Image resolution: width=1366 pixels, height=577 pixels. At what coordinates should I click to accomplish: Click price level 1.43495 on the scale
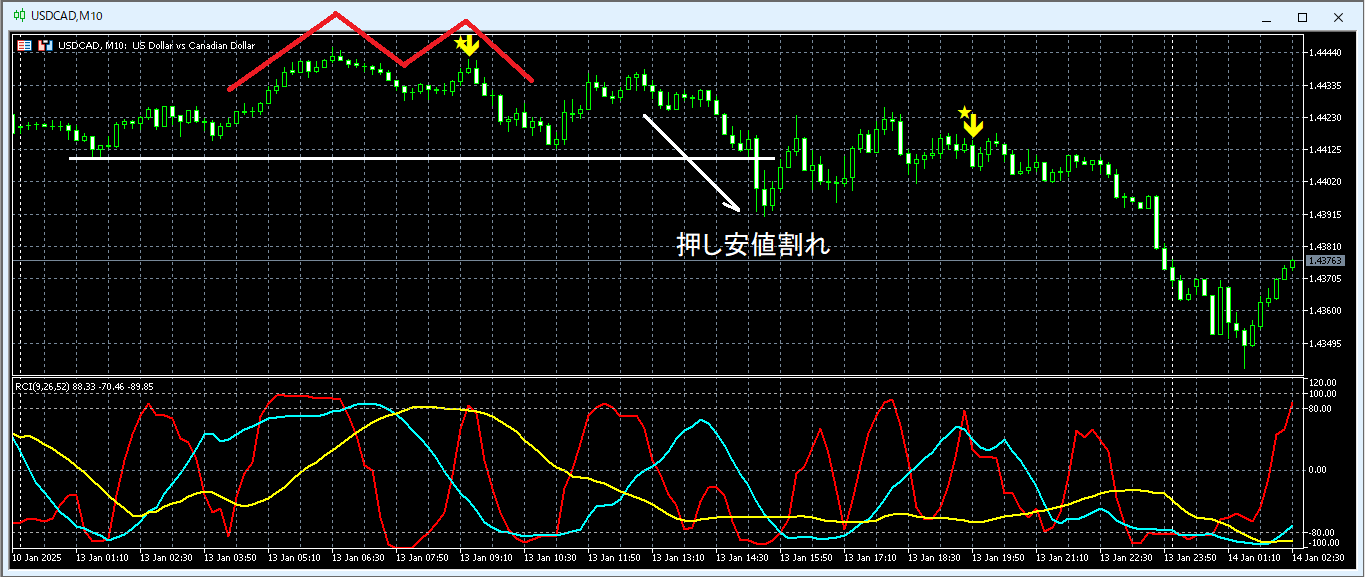pos(1324,343)
